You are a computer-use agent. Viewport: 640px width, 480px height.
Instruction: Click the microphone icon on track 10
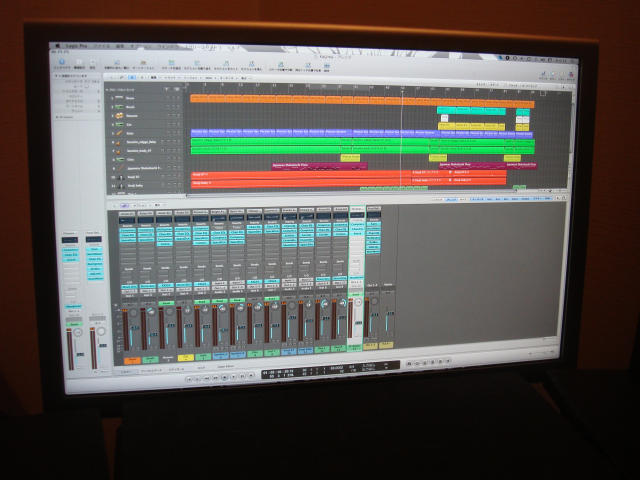click(x=121, y=177)
